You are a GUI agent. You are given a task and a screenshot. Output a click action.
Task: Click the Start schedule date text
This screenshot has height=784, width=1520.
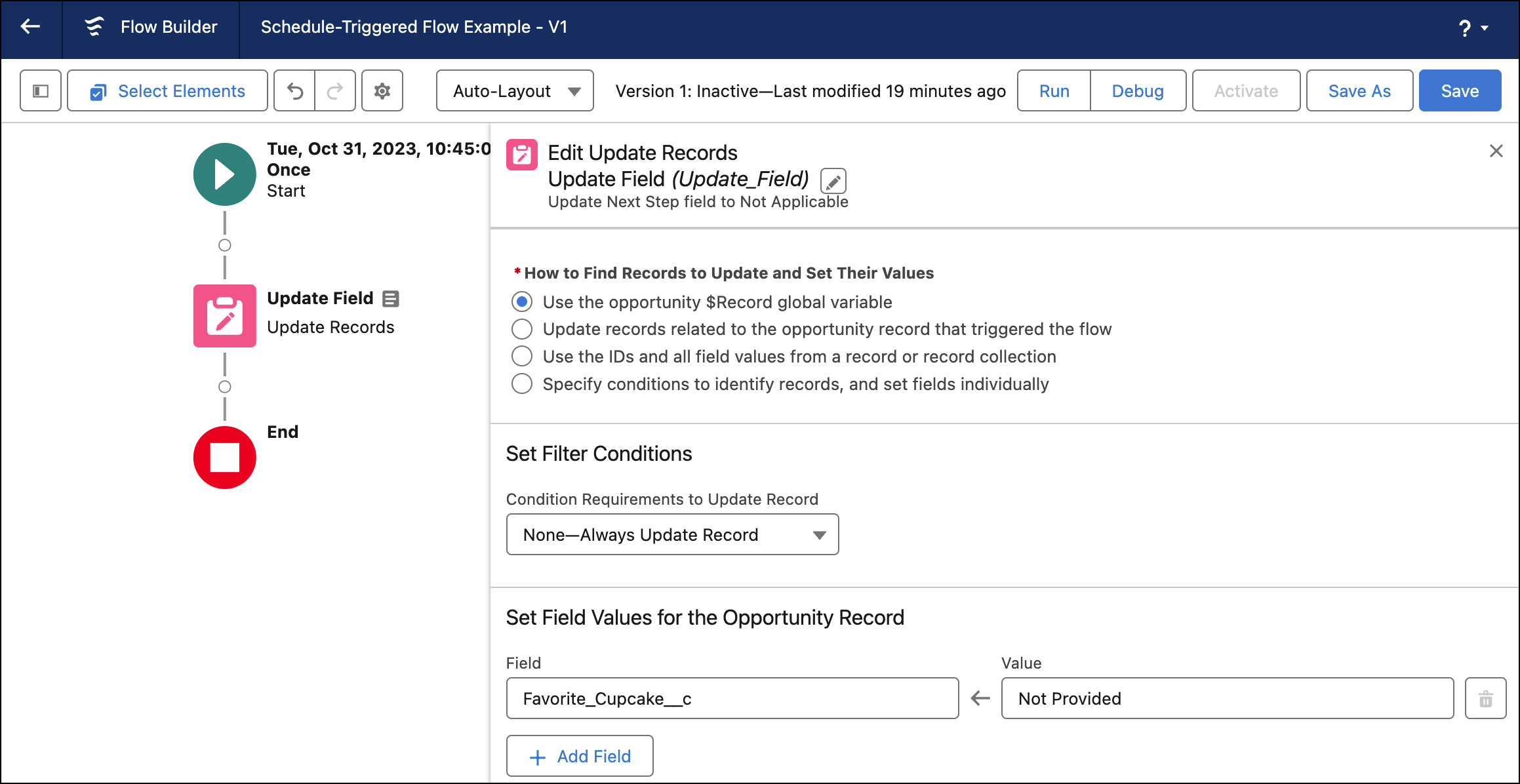point(378,149)
